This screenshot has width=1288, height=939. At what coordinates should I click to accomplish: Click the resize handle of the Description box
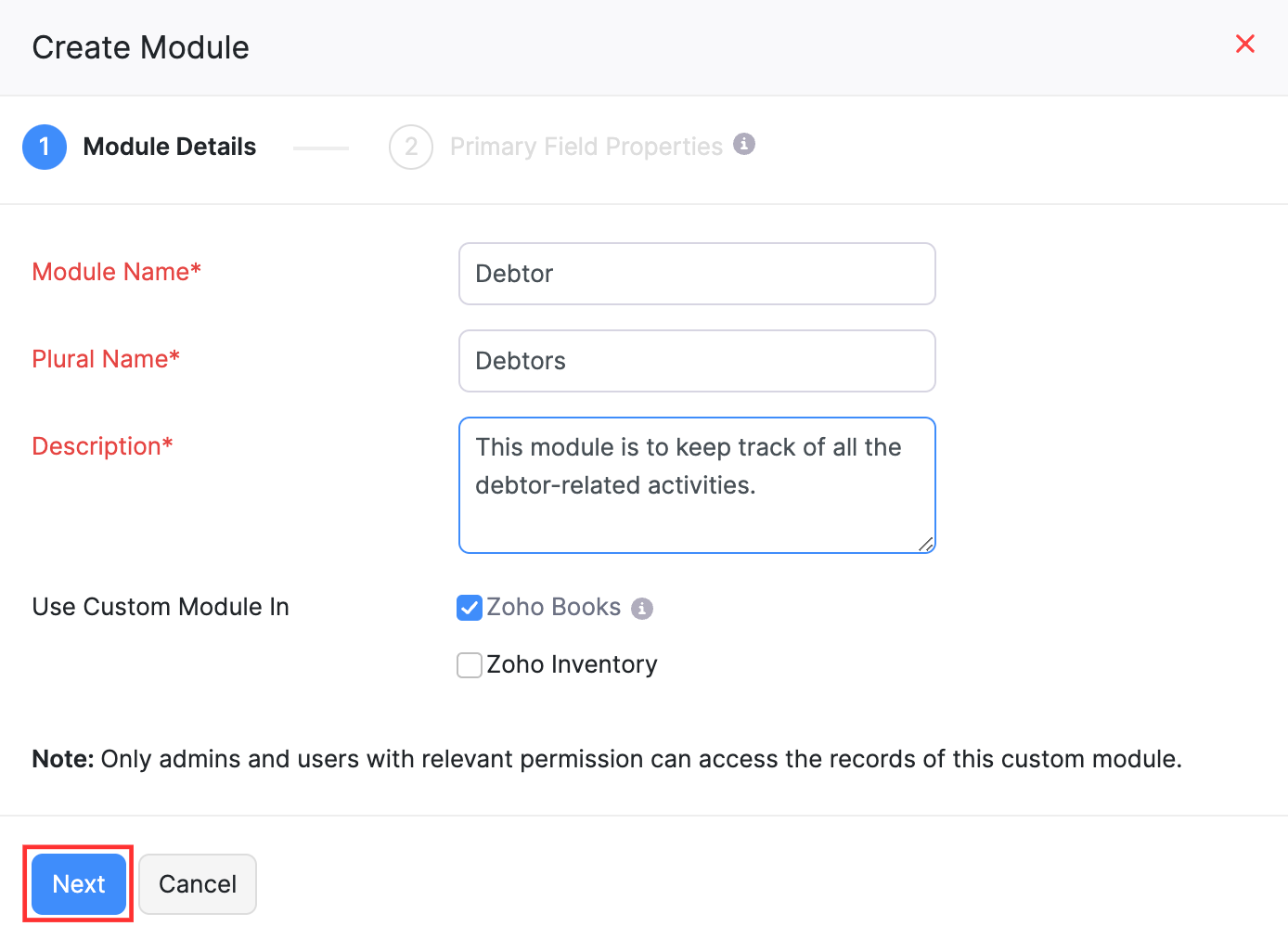pos(926,546)
